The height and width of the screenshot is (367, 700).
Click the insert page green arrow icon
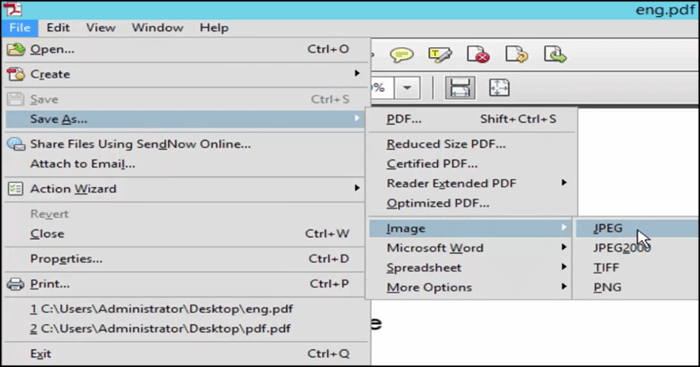[x=555, y=54]
